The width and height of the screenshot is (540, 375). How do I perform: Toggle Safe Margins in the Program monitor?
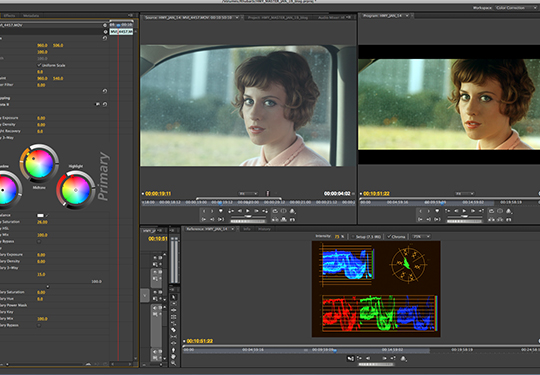(x=500, y=211)
